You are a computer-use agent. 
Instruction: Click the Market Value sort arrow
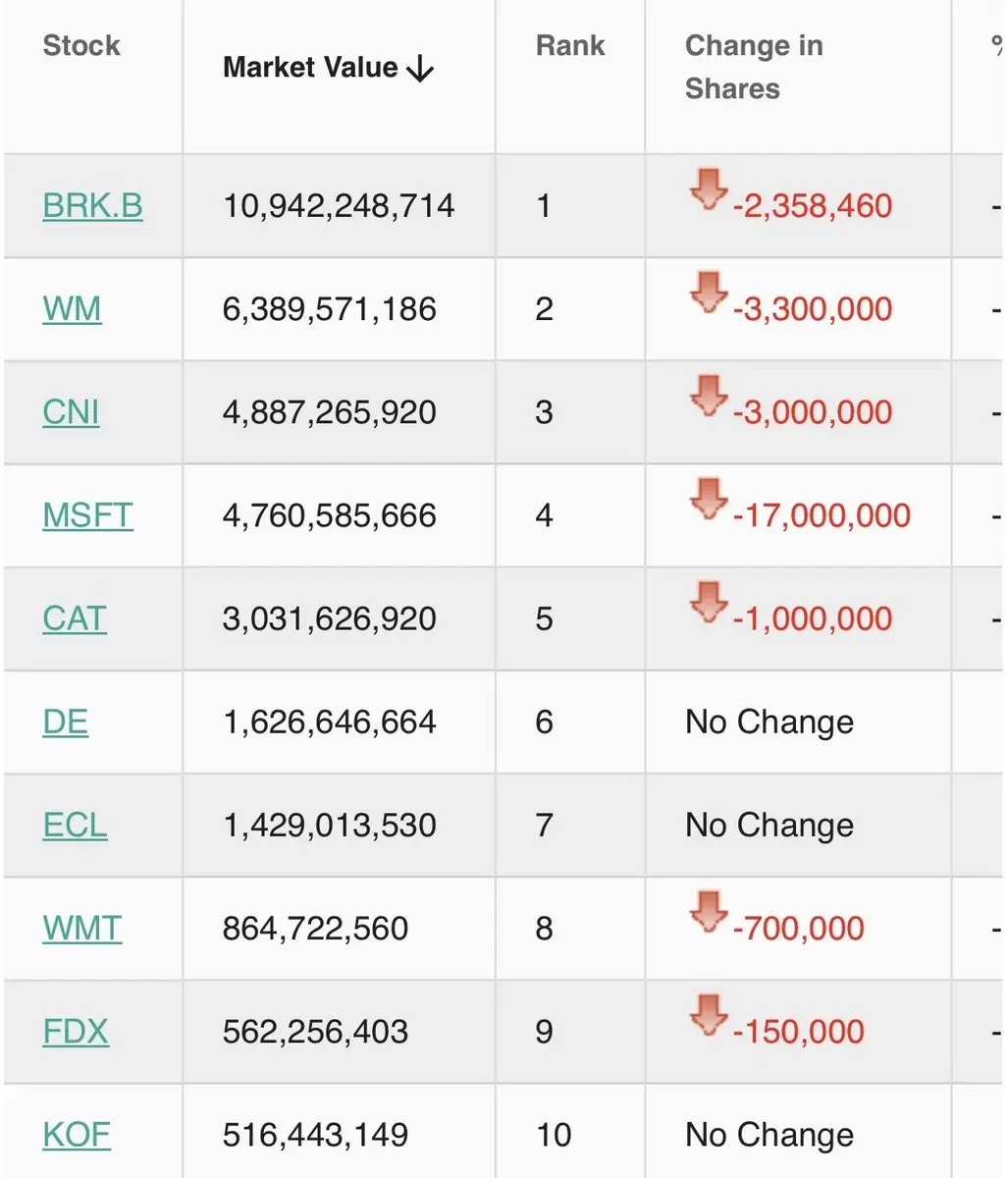tap(419, 69)
